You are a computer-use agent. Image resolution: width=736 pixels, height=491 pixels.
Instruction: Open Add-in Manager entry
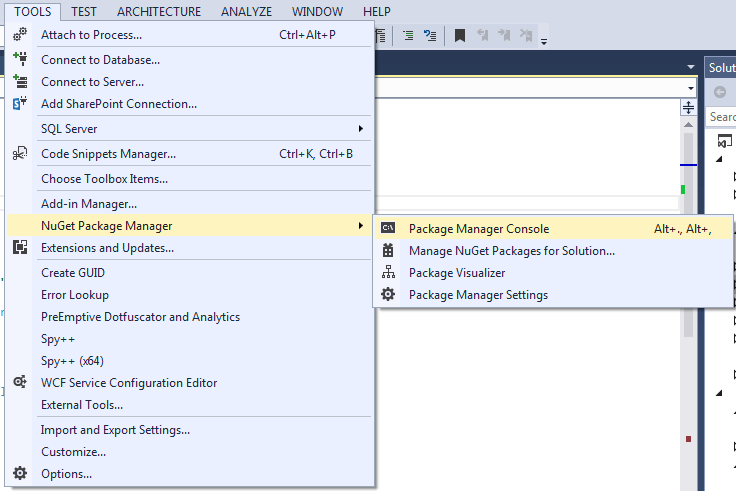pyautogui.click(x=190, y=204)
